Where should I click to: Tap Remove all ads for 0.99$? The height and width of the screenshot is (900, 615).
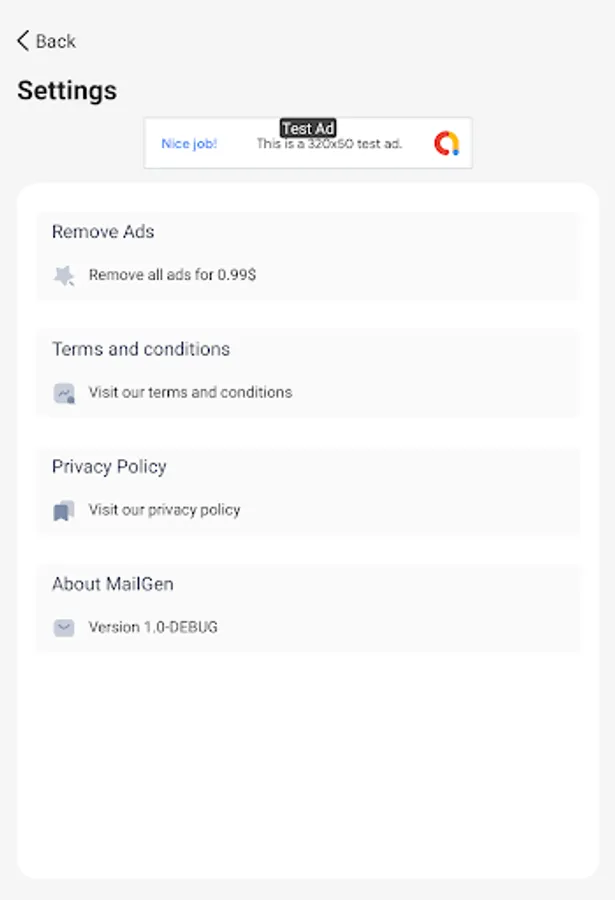[172, 275]
